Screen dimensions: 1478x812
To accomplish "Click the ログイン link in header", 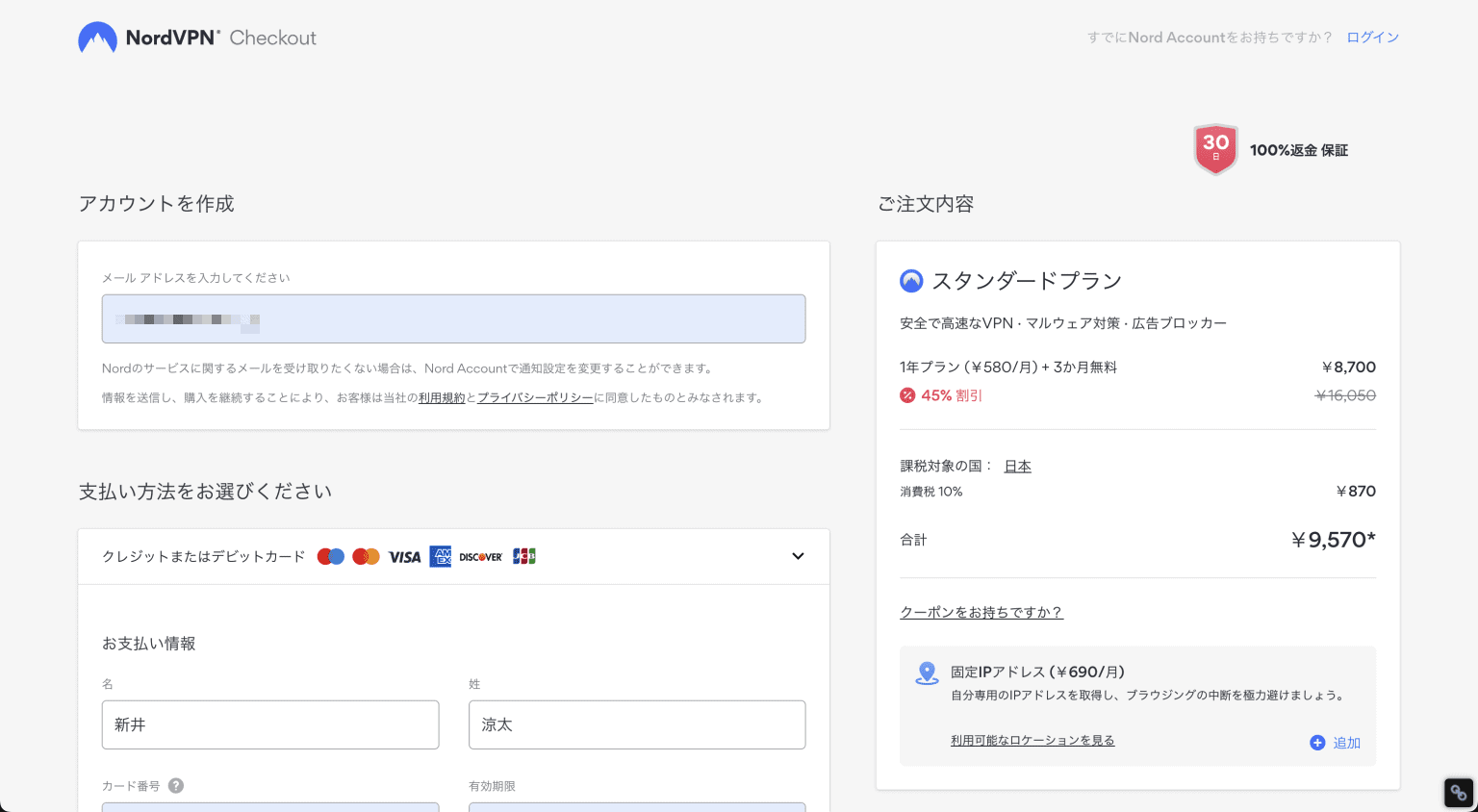I will click(1372, 38).
